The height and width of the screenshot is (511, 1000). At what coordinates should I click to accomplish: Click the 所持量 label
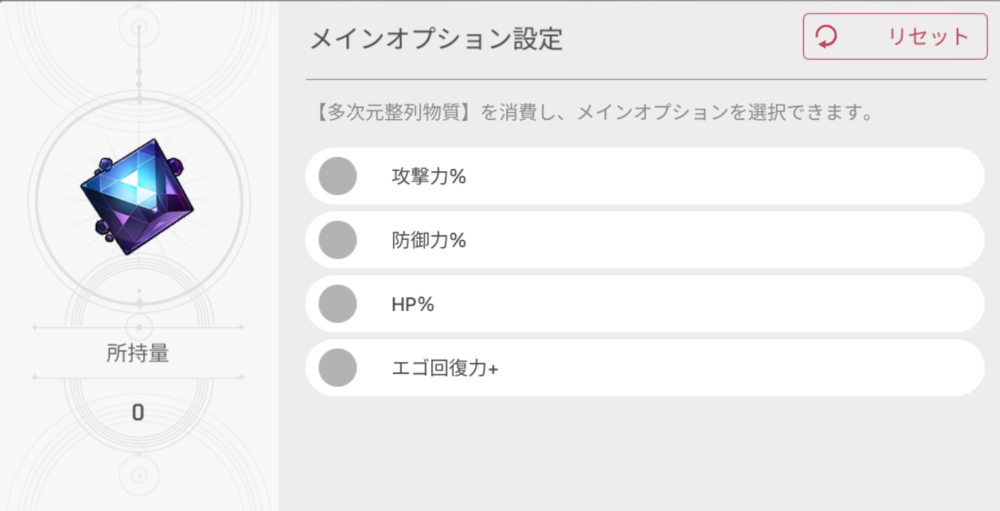click(x=138, y=353)
